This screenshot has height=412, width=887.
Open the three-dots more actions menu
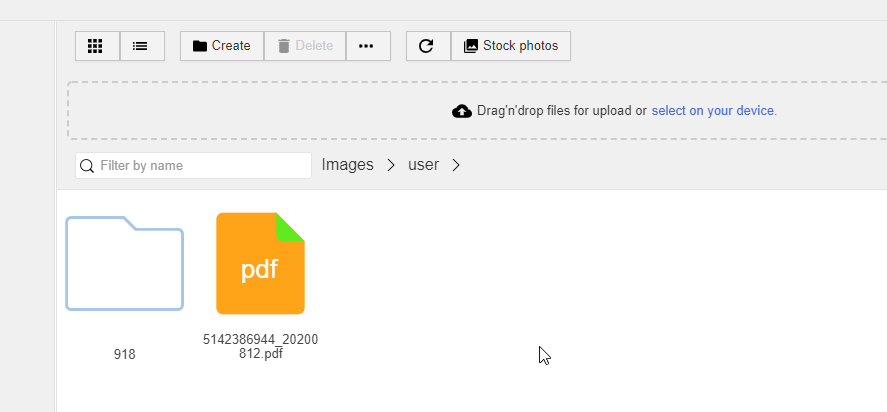coord(368,46)
